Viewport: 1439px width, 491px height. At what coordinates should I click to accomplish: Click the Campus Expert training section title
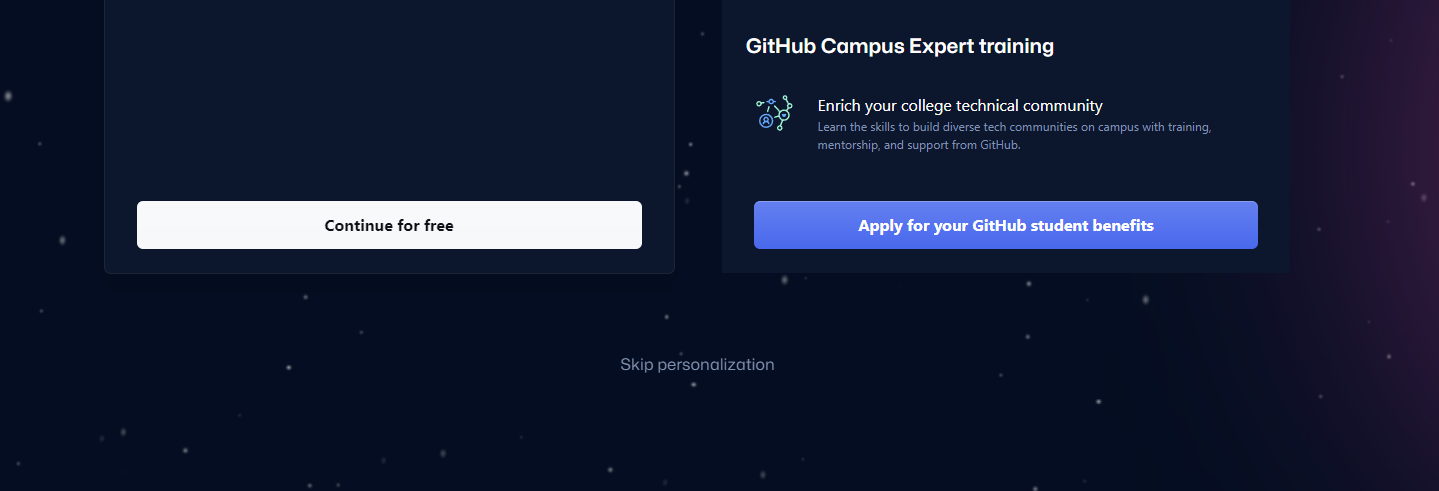click(x=900, y=46)
